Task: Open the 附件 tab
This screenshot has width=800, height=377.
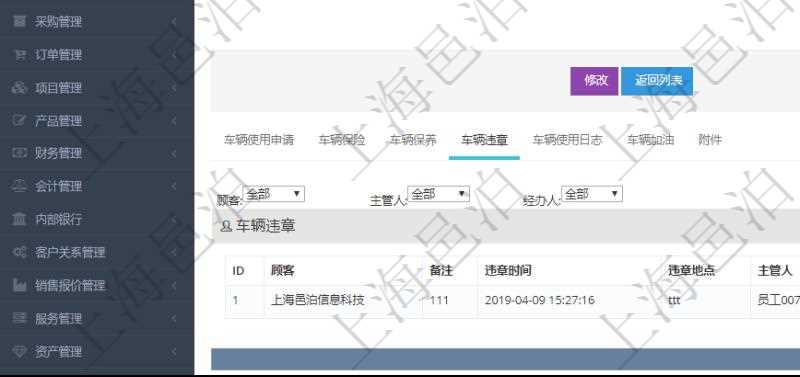Action: 710,140
